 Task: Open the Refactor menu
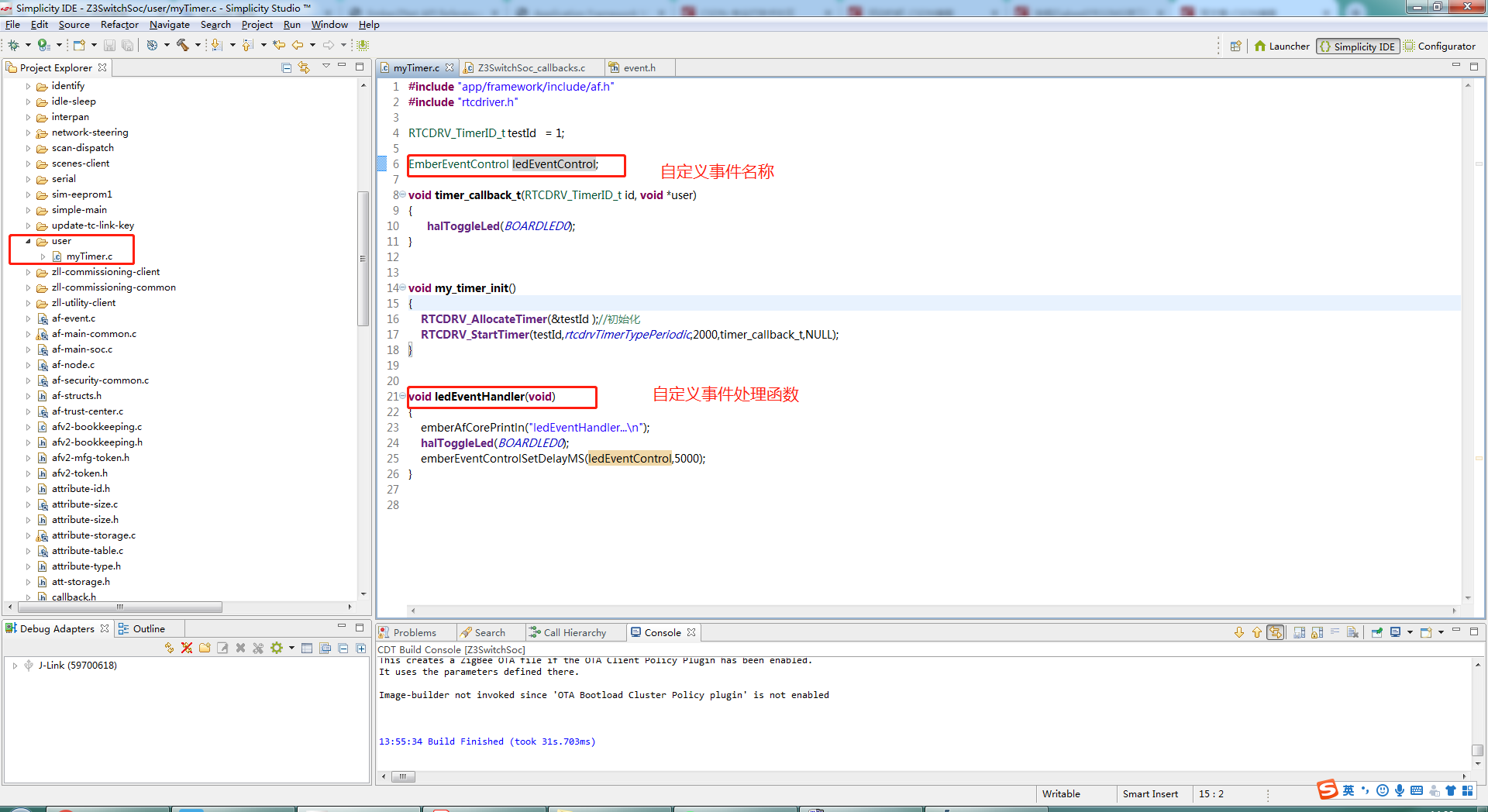click(x=119, y=25)
